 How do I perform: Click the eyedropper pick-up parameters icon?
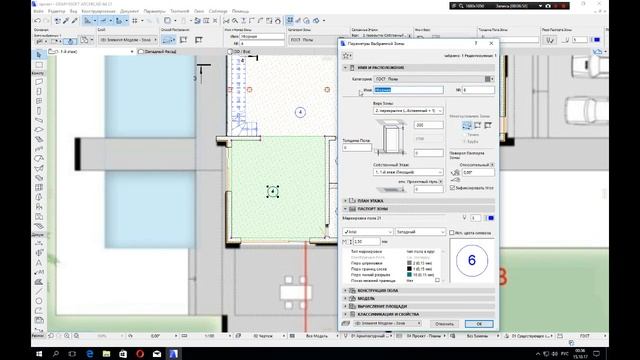pos(66,20)
